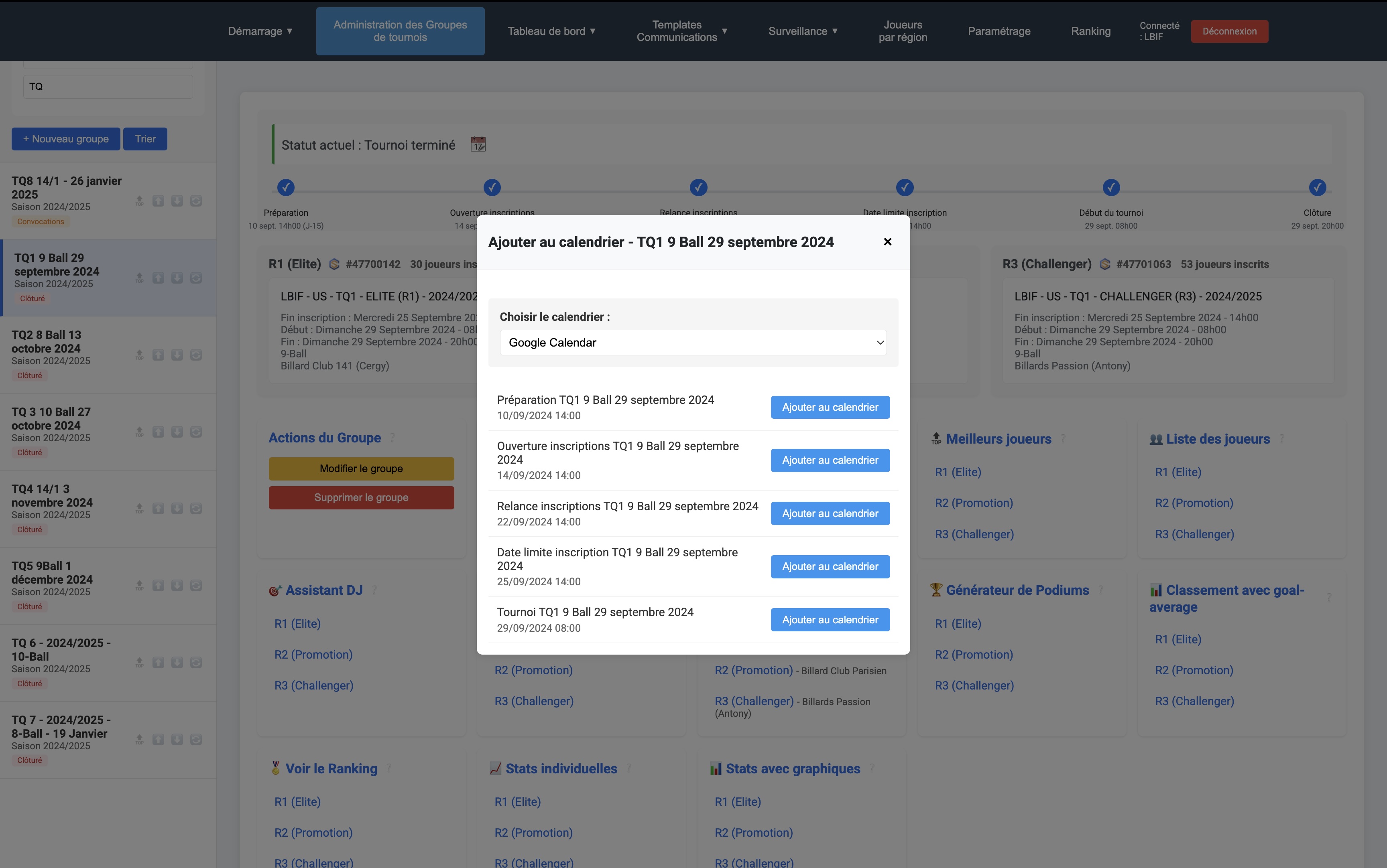Click the calendar icon beside Tournoi terminé status
Screen dimensions: 1387x868
click(x=478, y=145)
